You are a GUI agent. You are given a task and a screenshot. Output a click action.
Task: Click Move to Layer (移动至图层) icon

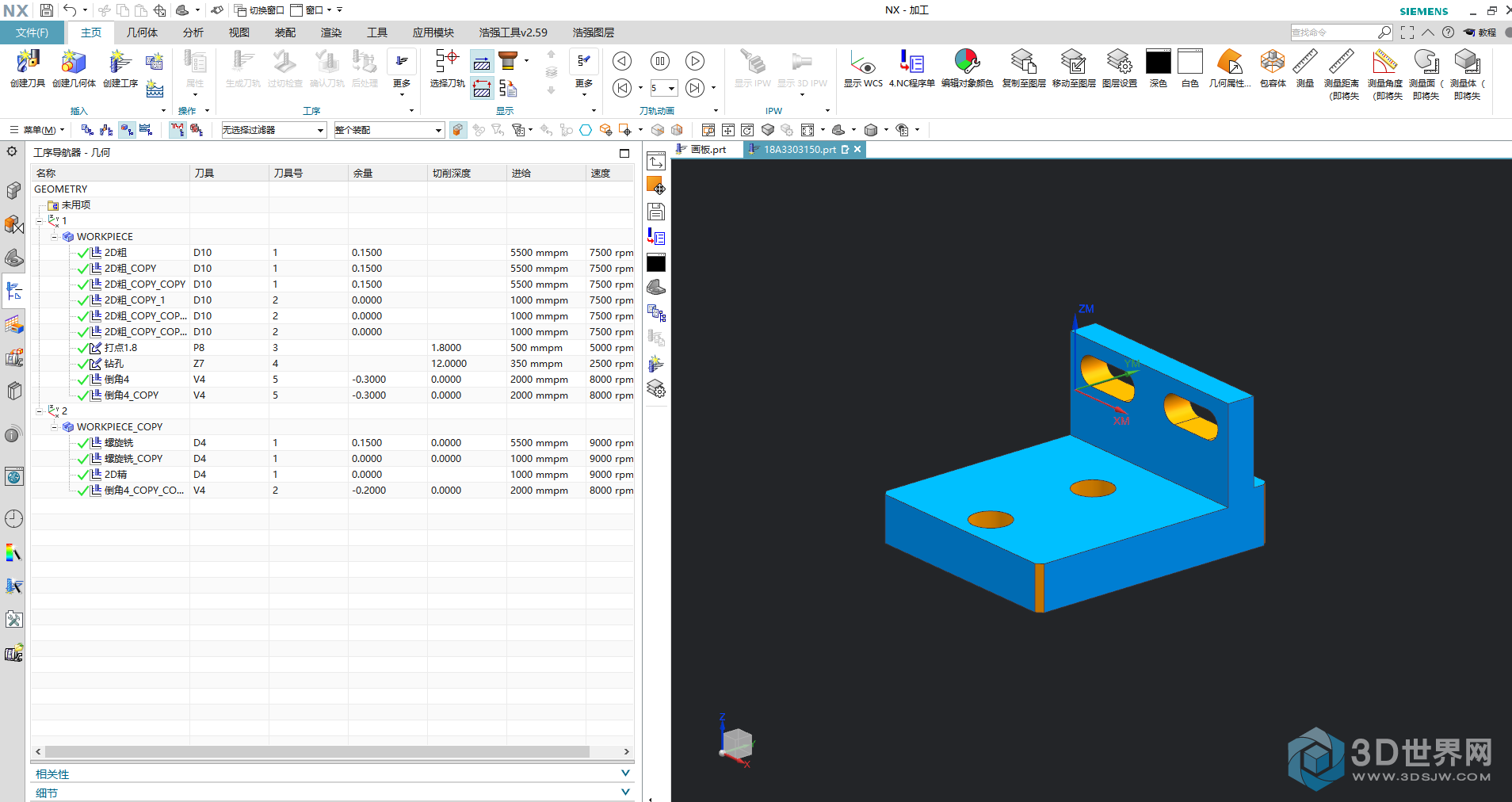tap(1073, 63)
